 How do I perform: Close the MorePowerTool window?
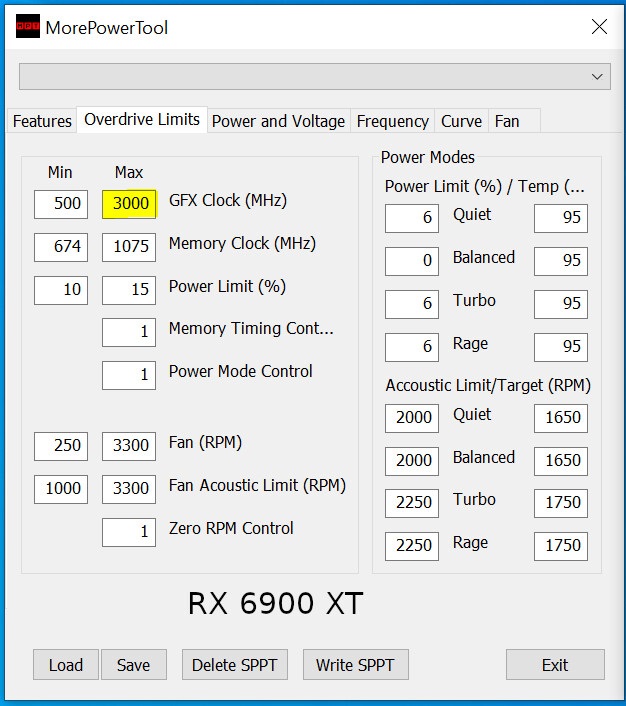point(599,27)
